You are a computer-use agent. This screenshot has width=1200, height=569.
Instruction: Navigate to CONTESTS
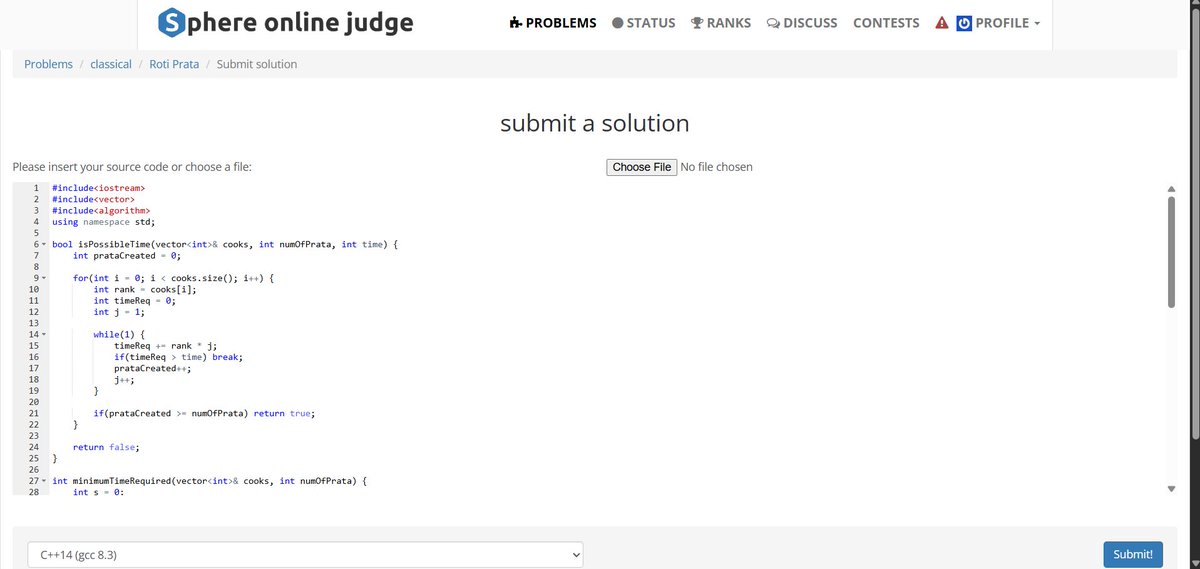pos(886,23)
